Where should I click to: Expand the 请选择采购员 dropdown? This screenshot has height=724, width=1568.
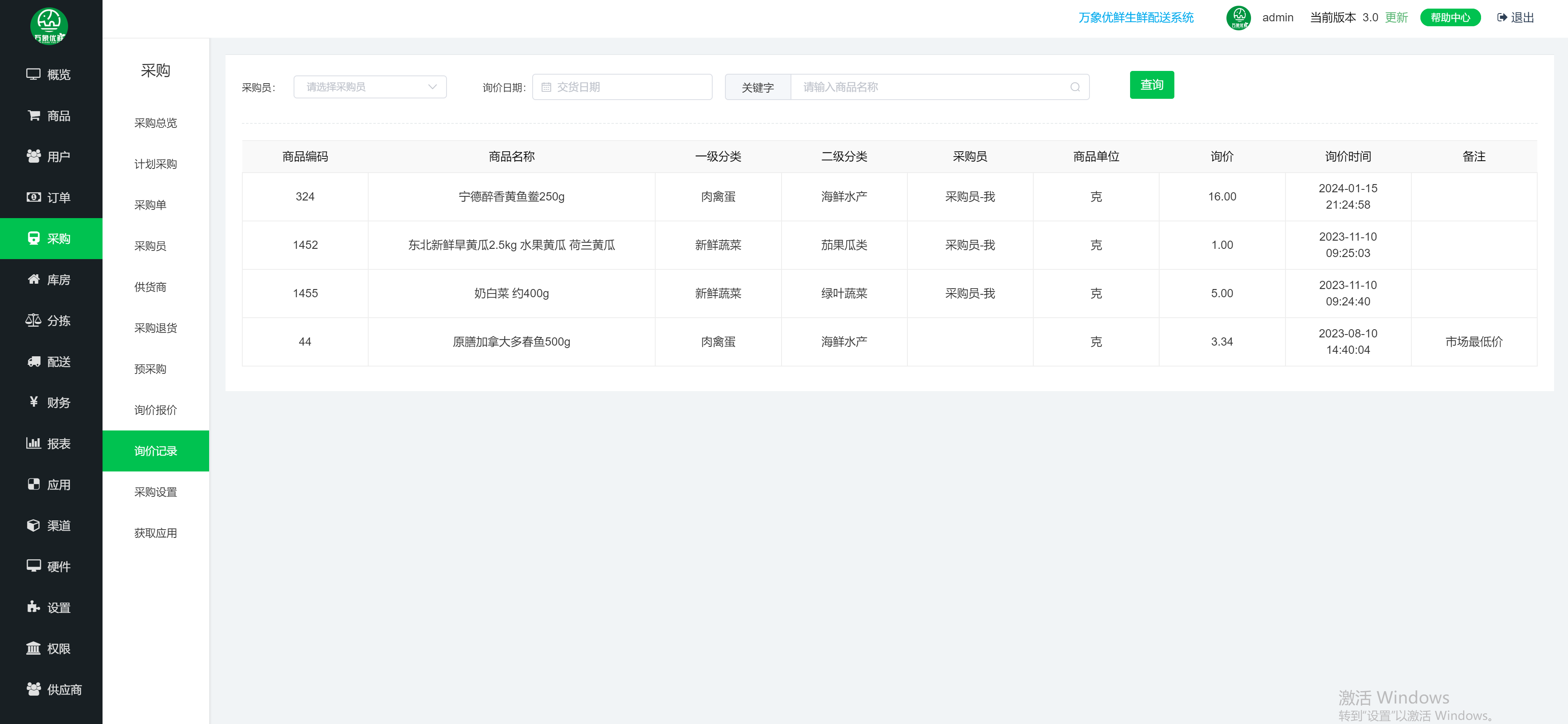coord(369,87)
